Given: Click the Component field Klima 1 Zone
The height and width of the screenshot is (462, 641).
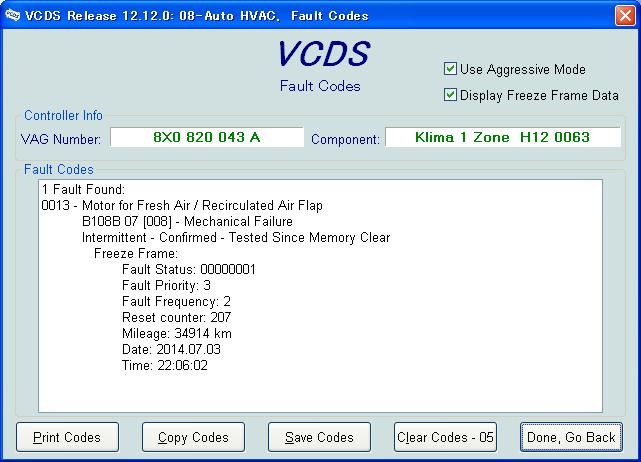Looking at the screenshot, I should point(503,137).
